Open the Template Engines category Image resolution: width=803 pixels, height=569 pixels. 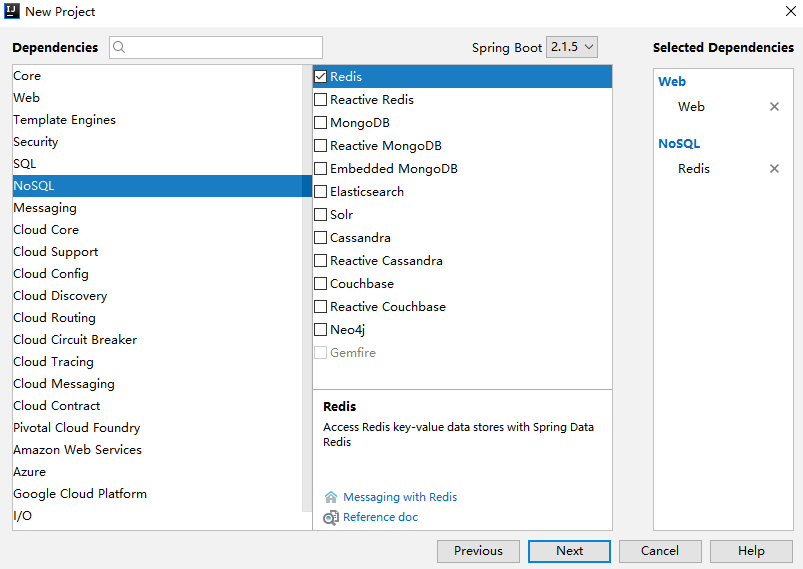click(64, 120)
